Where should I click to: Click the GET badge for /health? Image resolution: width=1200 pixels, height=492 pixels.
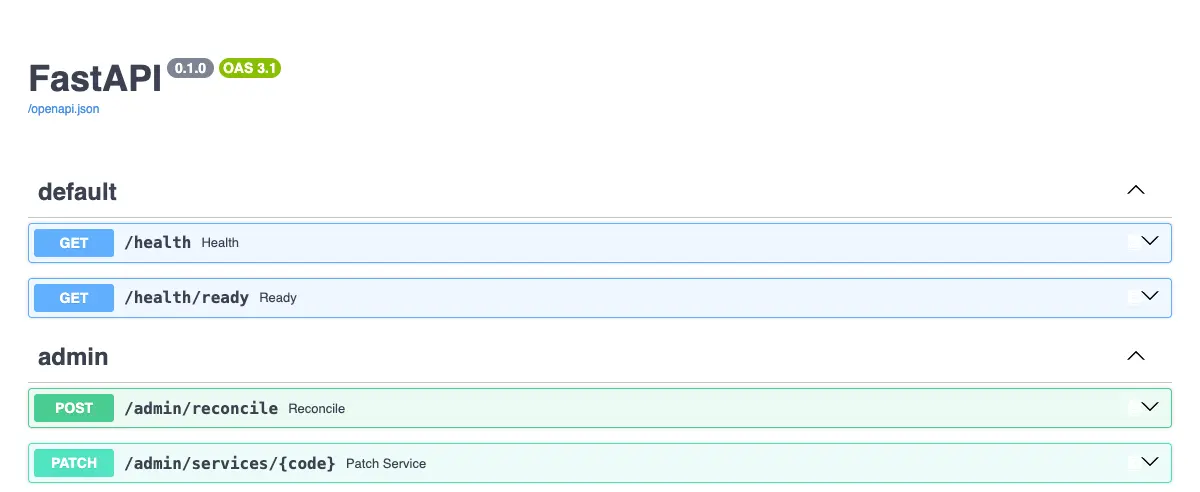74,243
